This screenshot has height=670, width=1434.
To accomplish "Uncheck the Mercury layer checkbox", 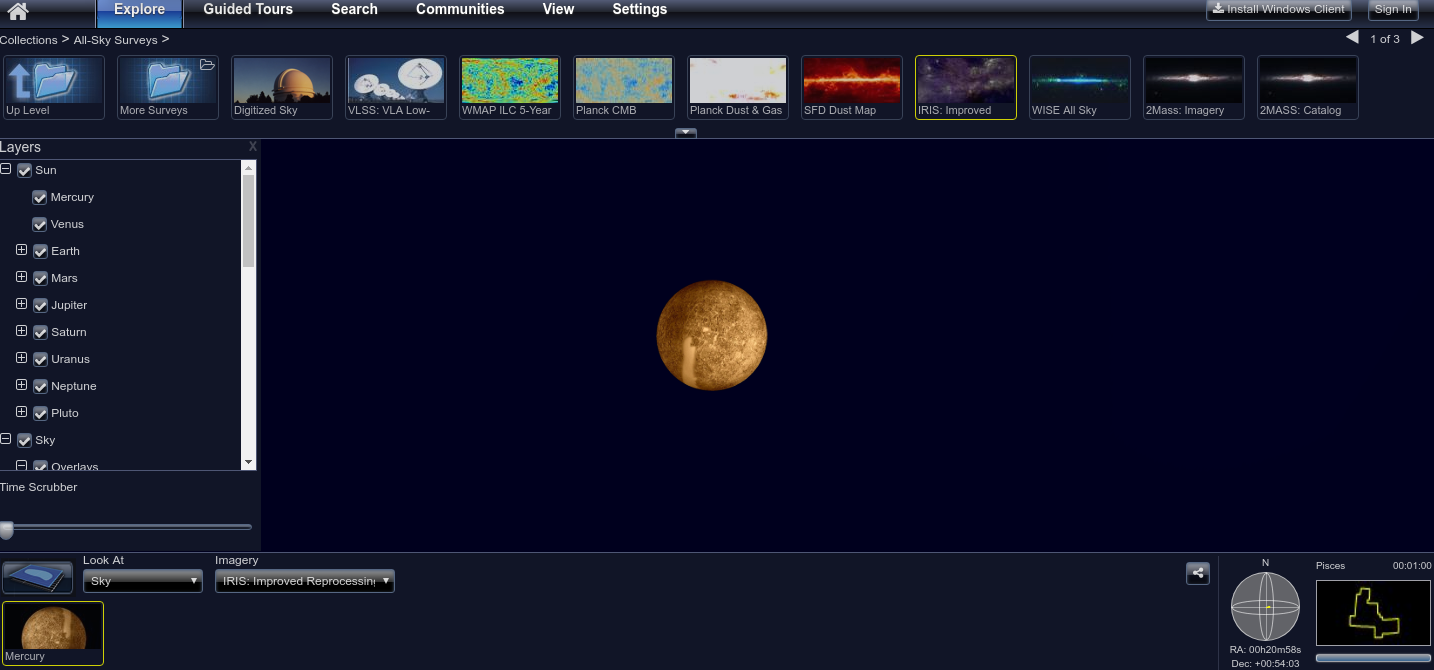I will [x=40, y=197].
